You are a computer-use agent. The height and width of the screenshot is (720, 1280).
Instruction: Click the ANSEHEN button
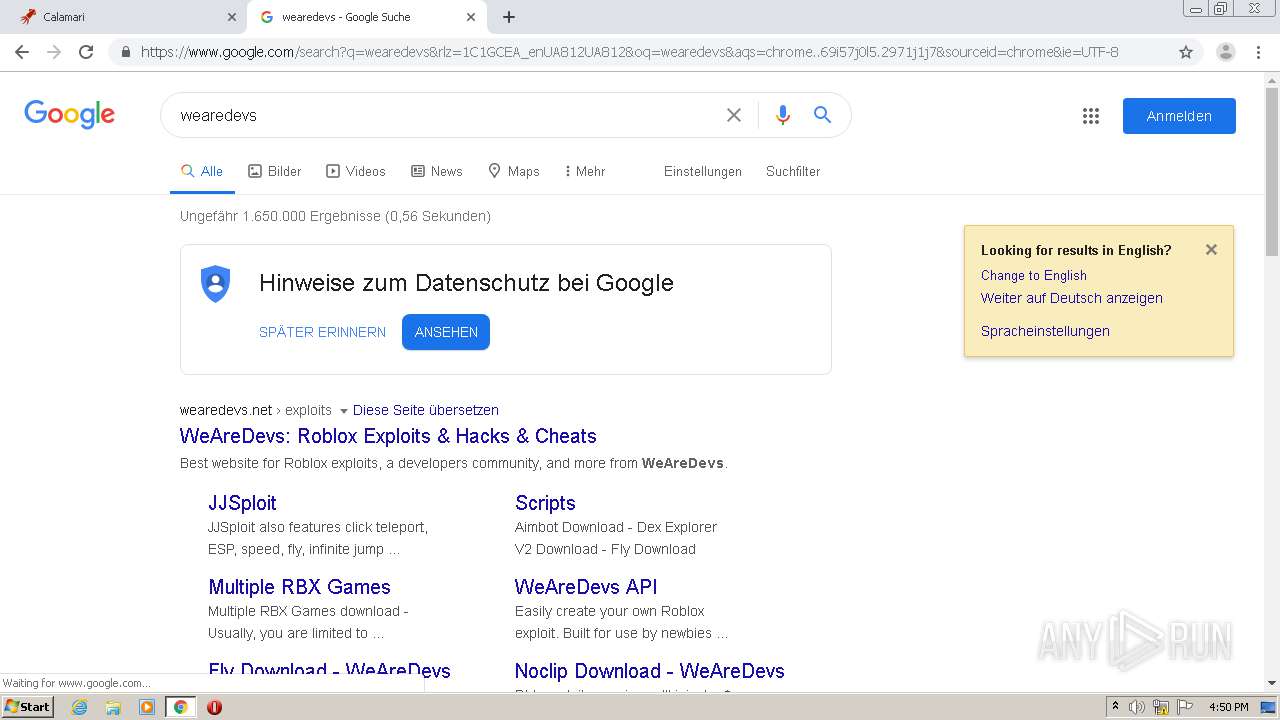coord(446,332)
